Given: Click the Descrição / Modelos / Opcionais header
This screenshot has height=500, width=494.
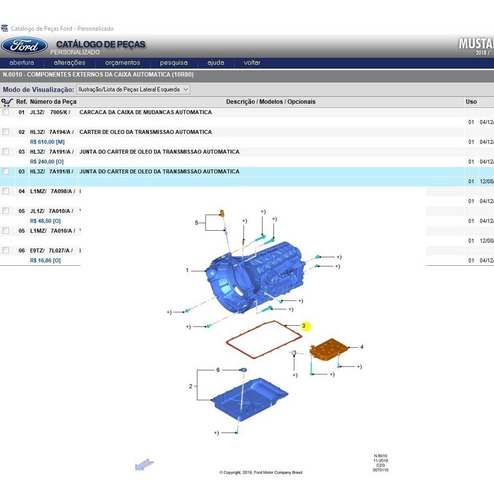Looking at the screenshot, I should click(271, 102).
